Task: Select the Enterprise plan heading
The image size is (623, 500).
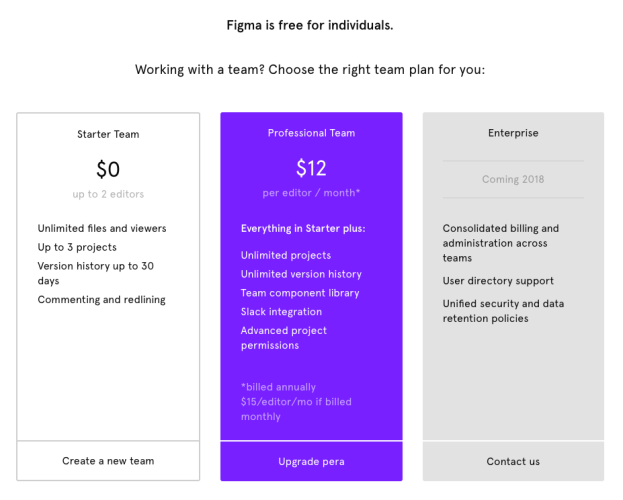Action: coord(513,133)
